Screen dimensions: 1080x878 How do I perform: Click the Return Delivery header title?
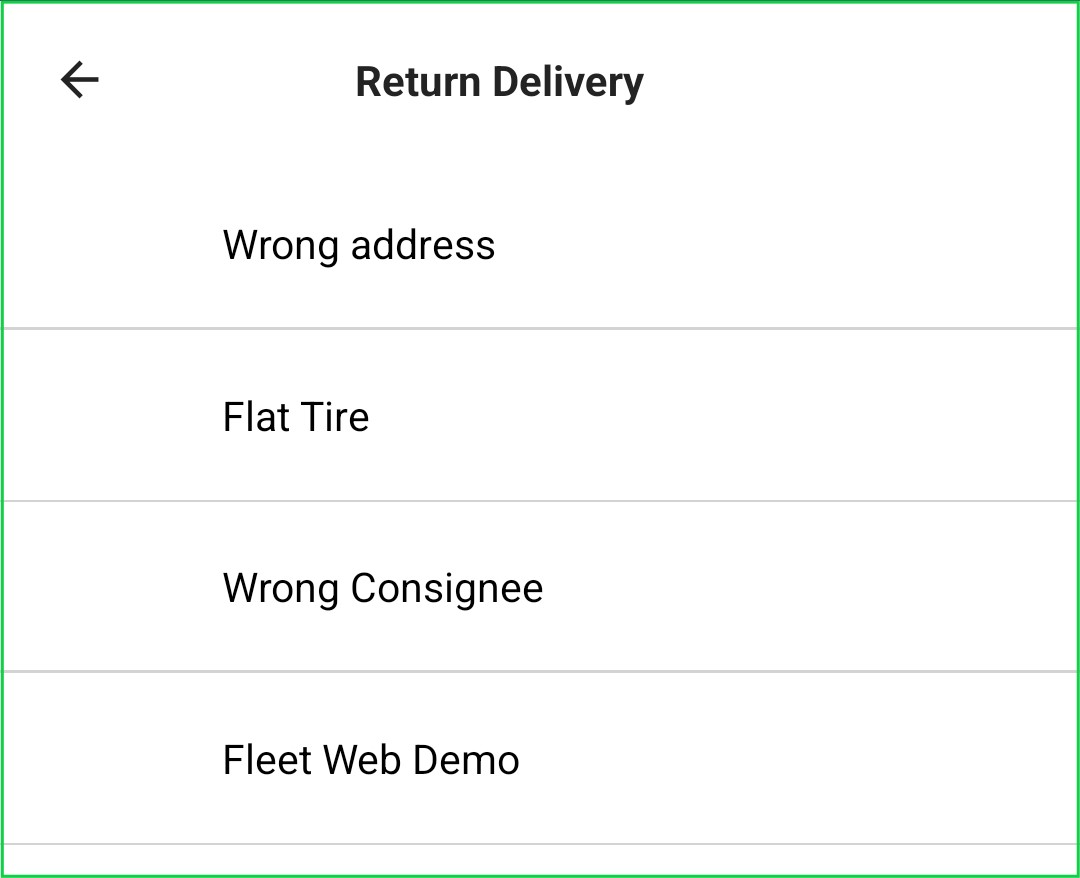(x=499, y=82)
